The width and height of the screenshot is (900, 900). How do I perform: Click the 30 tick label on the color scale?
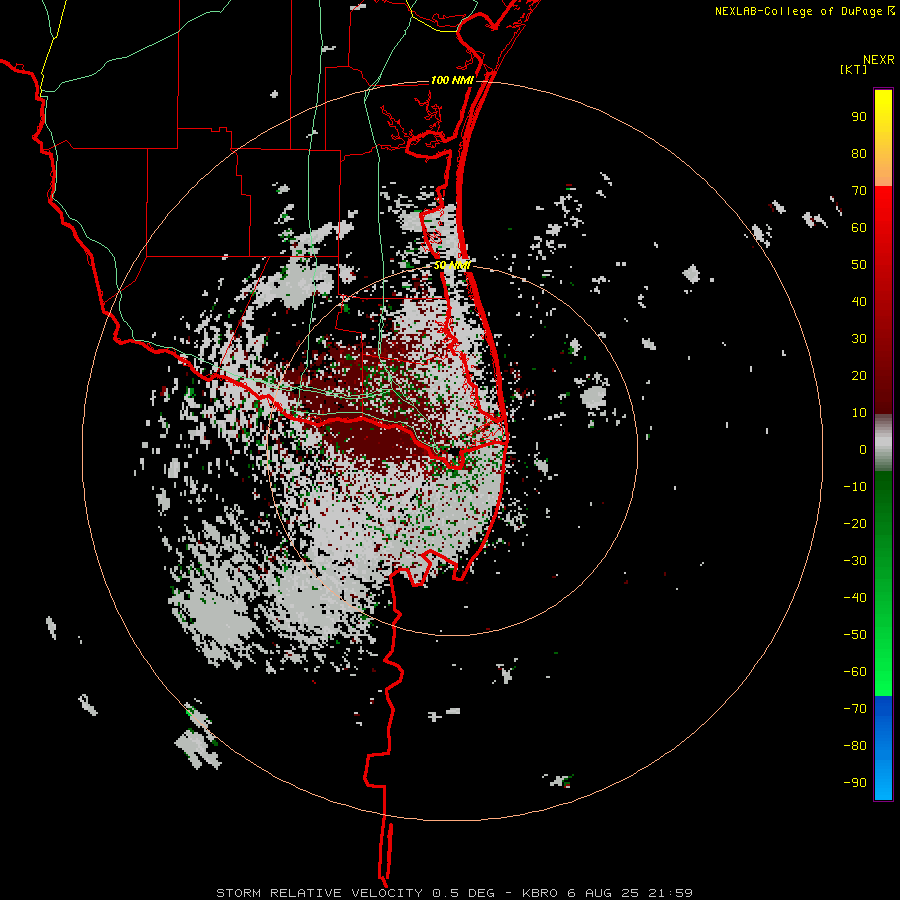(x=859, y=339)
